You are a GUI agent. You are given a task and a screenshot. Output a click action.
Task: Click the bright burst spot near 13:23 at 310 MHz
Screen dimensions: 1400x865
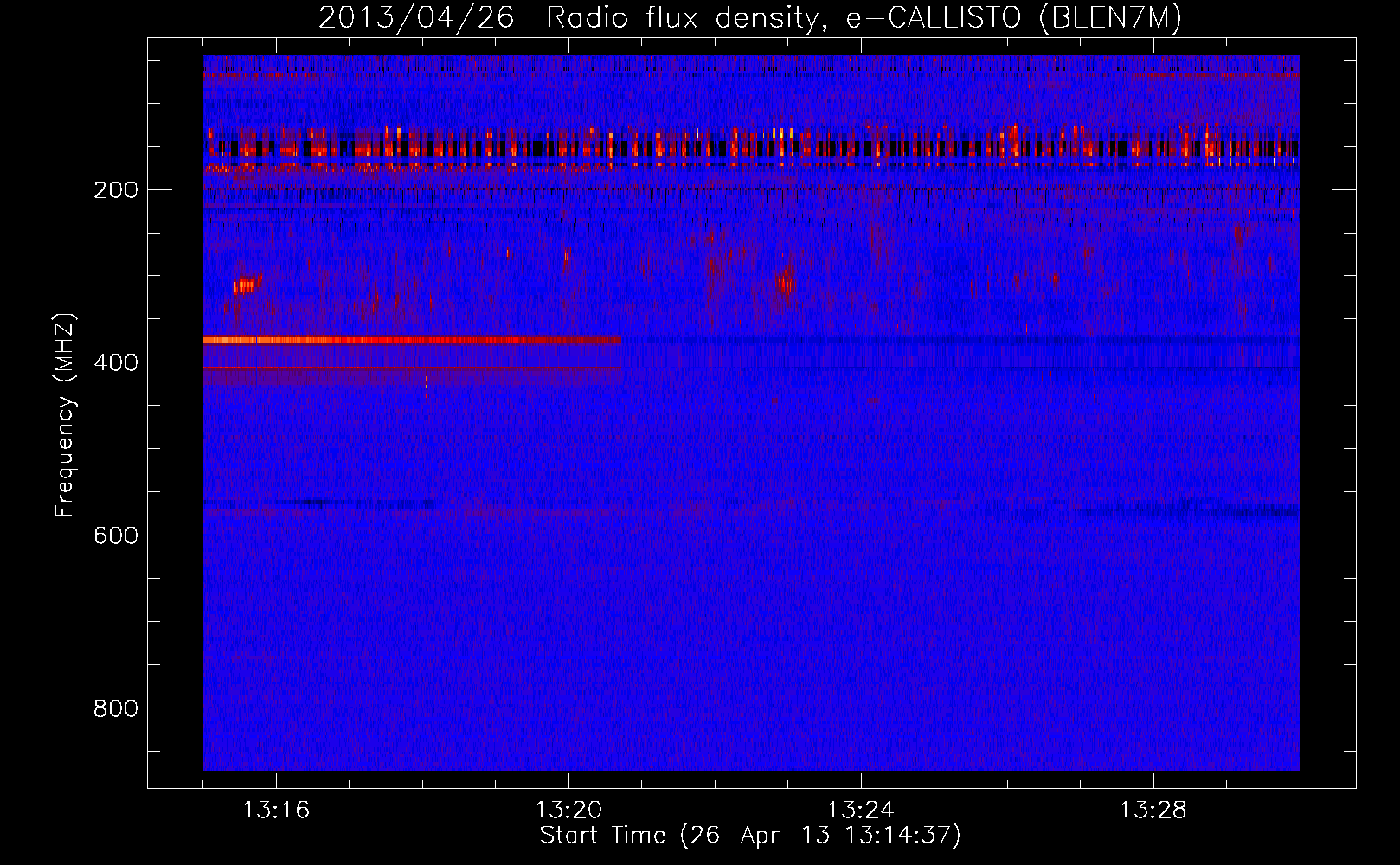(x=785, y=282)
